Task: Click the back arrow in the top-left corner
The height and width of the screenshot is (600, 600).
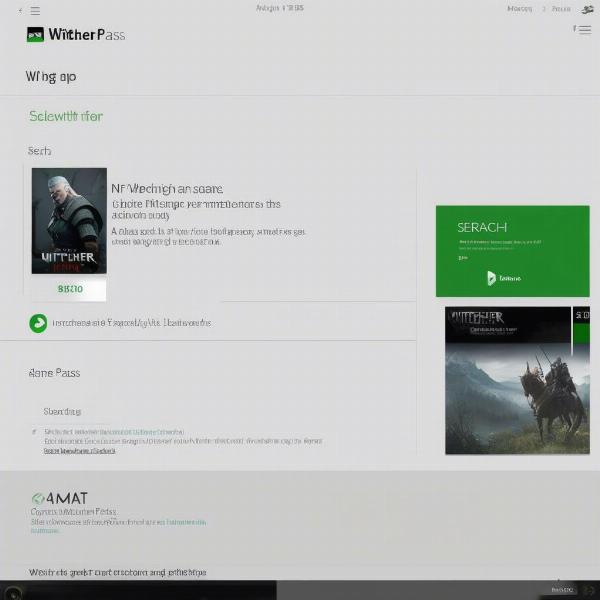Action: 20,11
